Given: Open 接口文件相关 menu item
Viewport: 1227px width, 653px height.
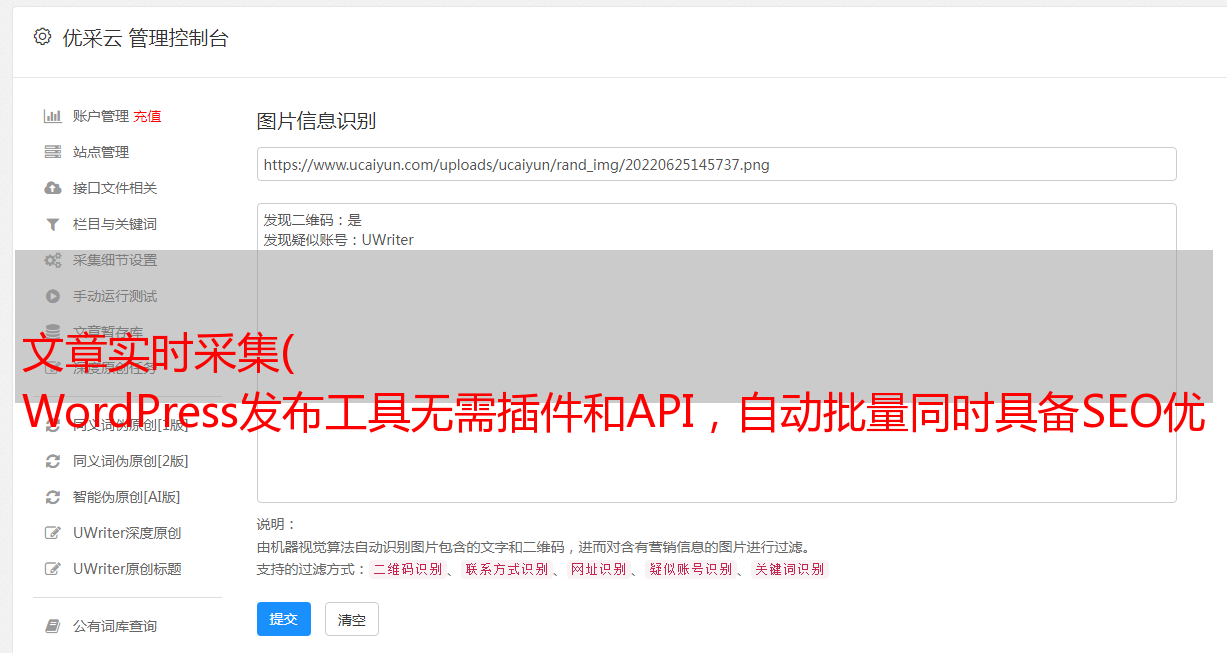Looking at the screenshot, I should [x=115, y=188].
